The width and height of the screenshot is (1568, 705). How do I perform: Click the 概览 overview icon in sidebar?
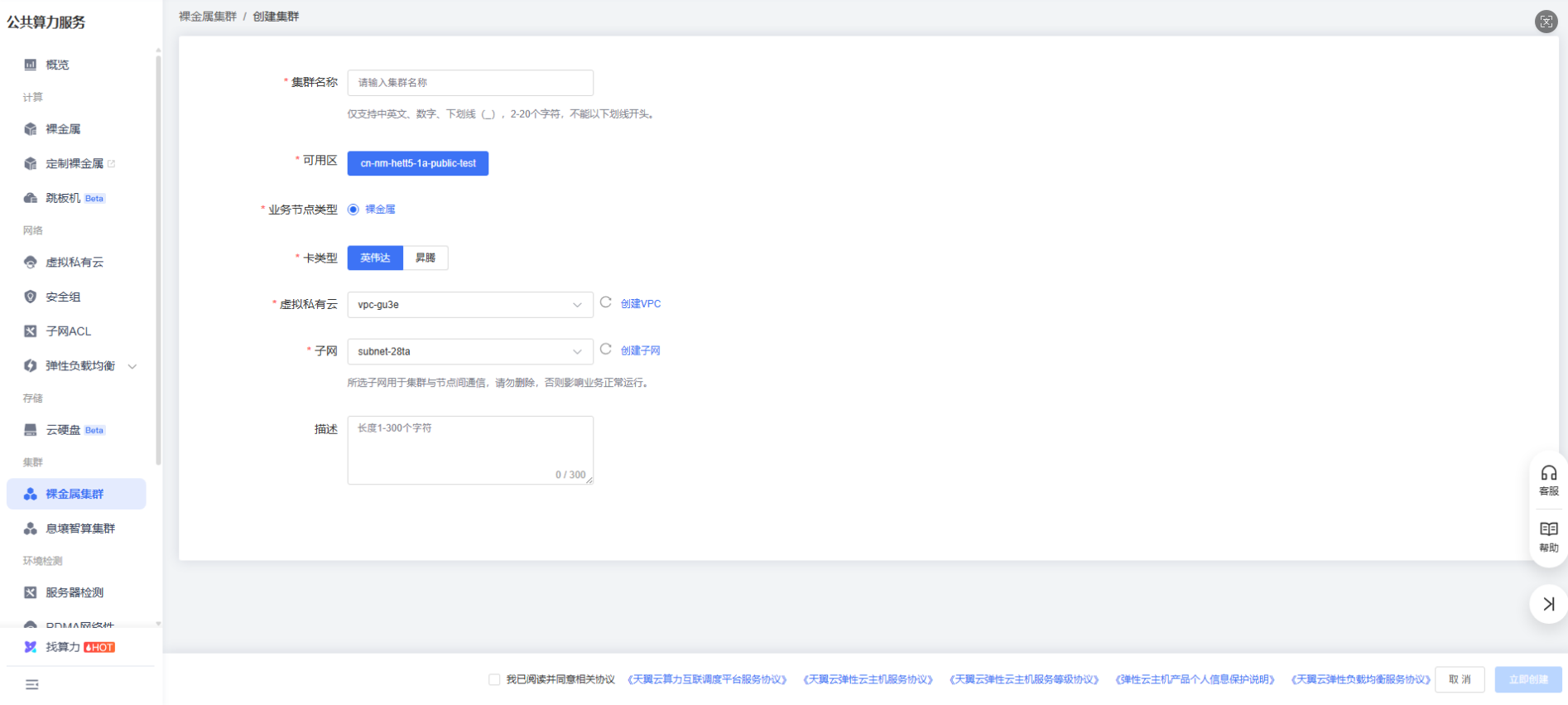coord(31,65)
